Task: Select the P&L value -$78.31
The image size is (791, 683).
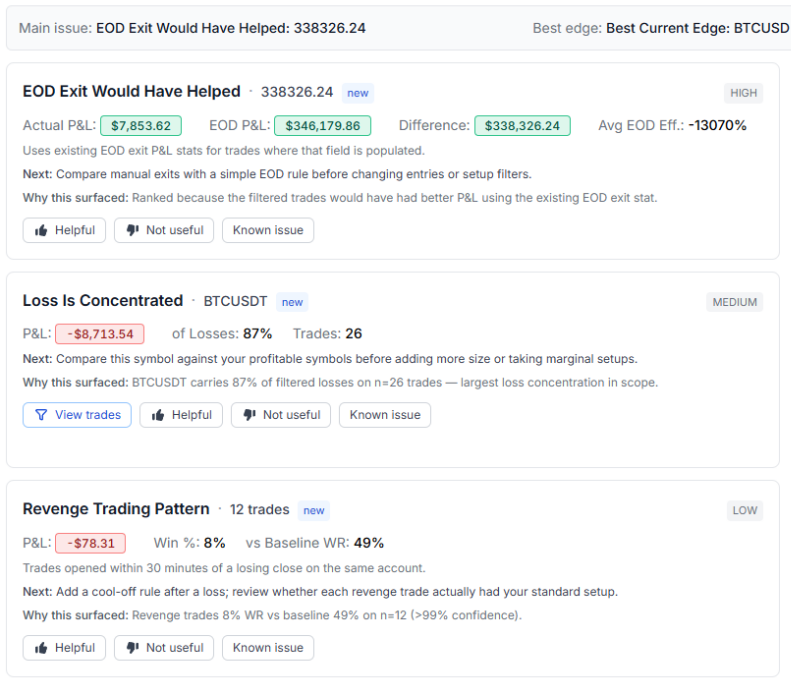Action: click(90, 543)
